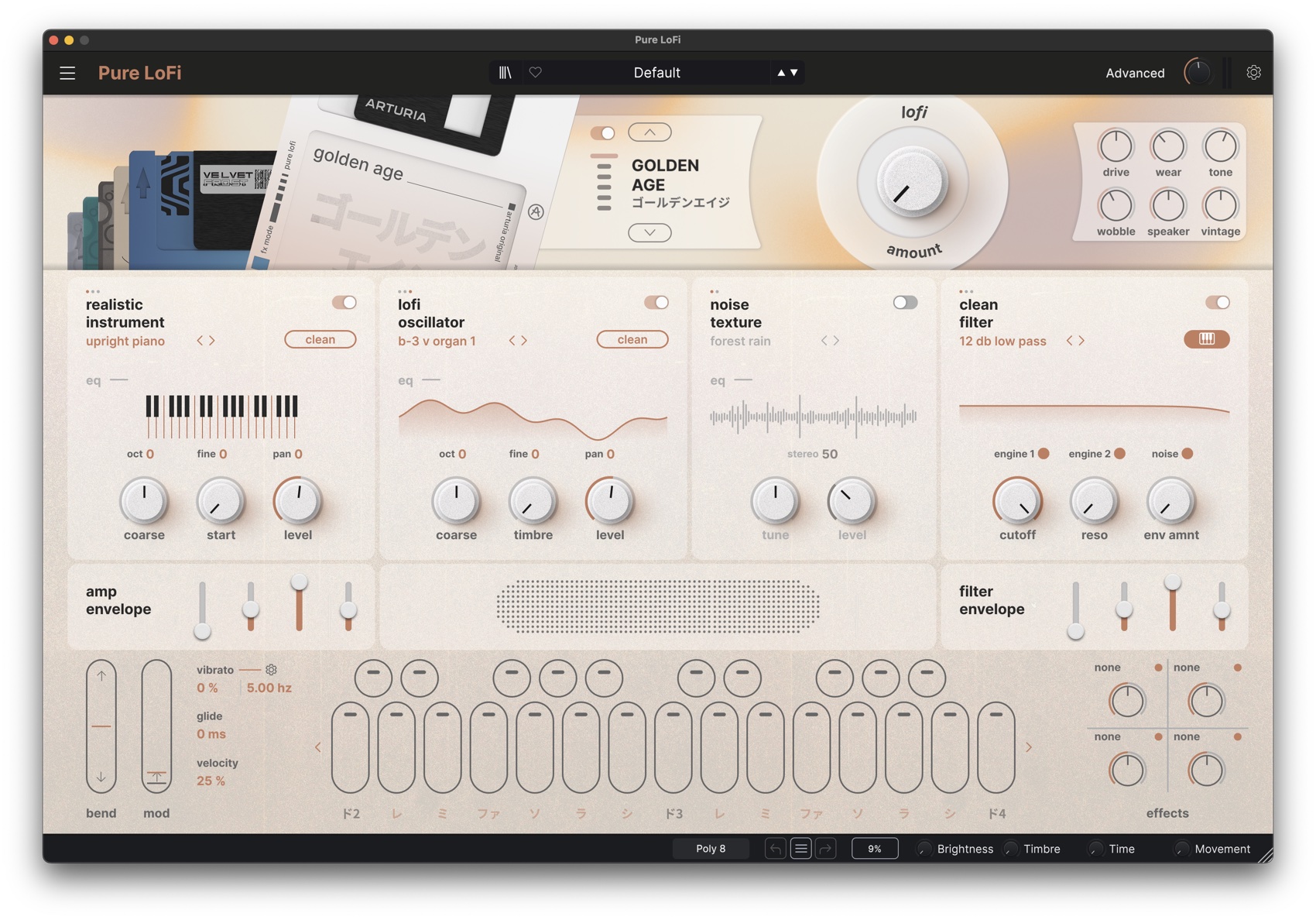This screenshot has width=1316, height=920.
Task: Open the hamburger main menu
Action: click(67, 73)
